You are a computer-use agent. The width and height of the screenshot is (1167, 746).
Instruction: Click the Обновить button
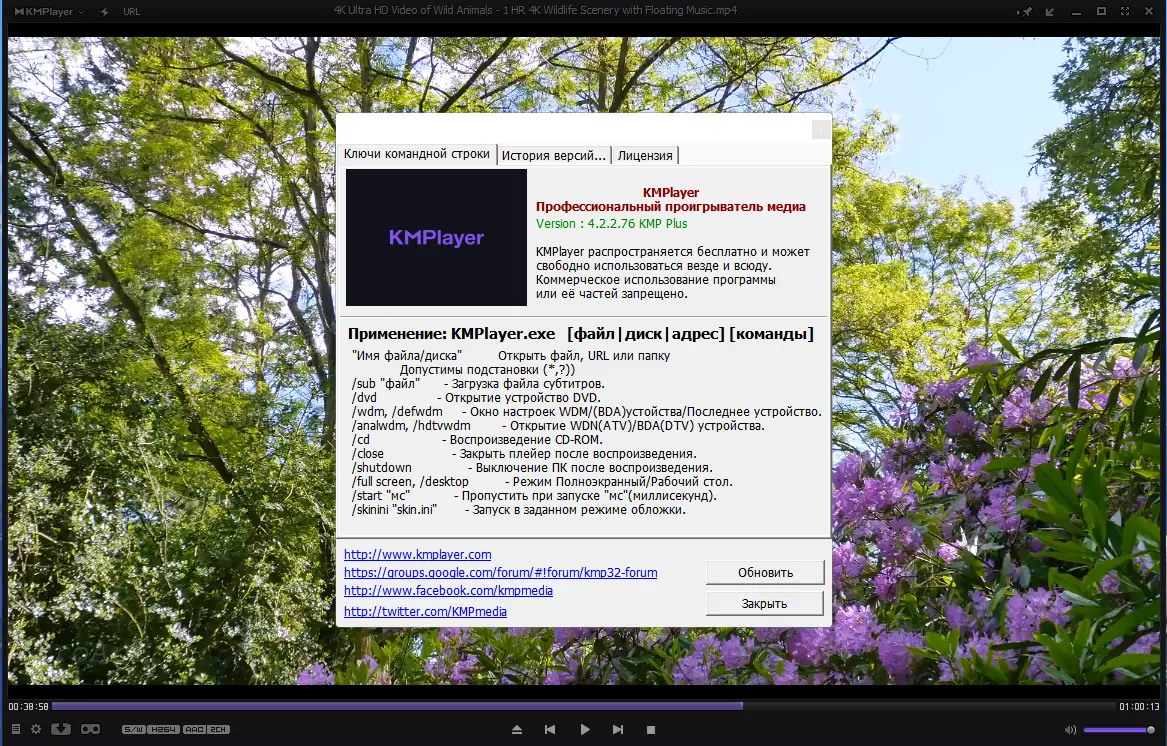click(x=765, y=573)
